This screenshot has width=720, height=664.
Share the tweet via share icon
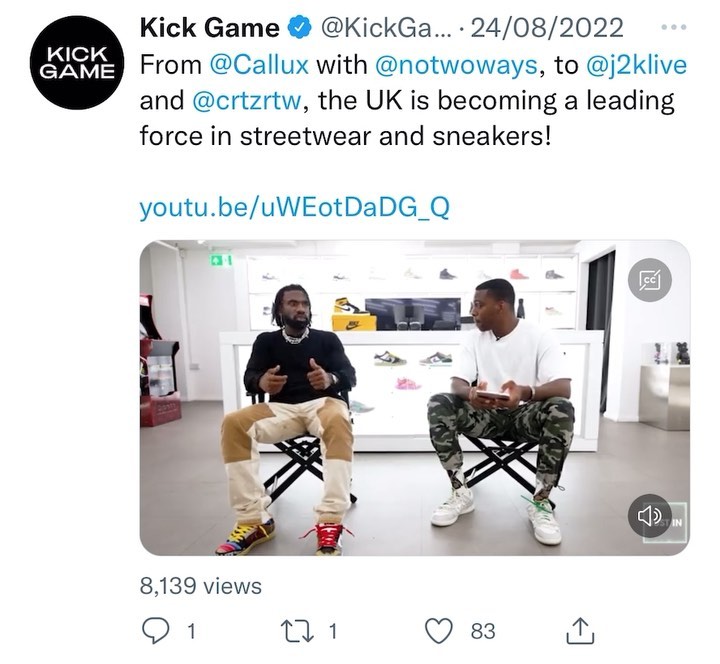(580, 630)
